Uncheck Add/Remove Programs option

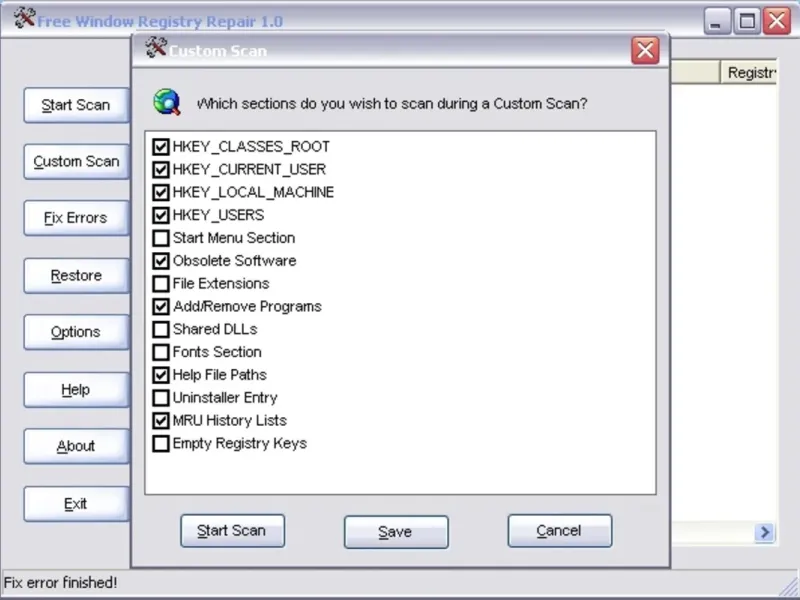[161, 307]
